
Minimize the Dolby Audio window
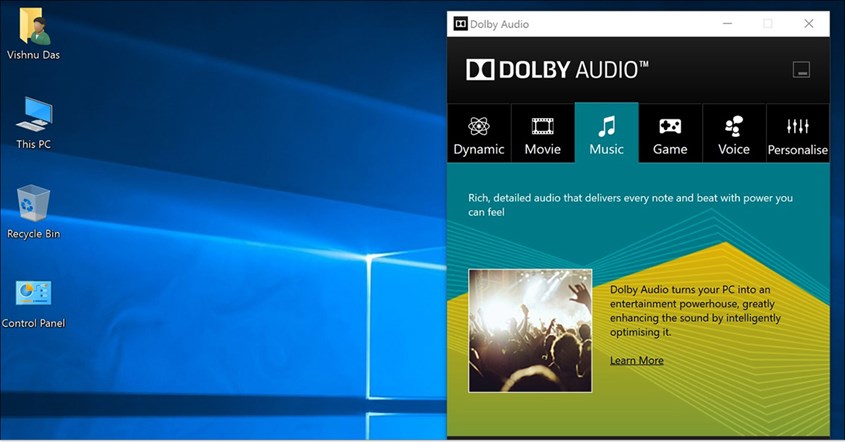727,24
